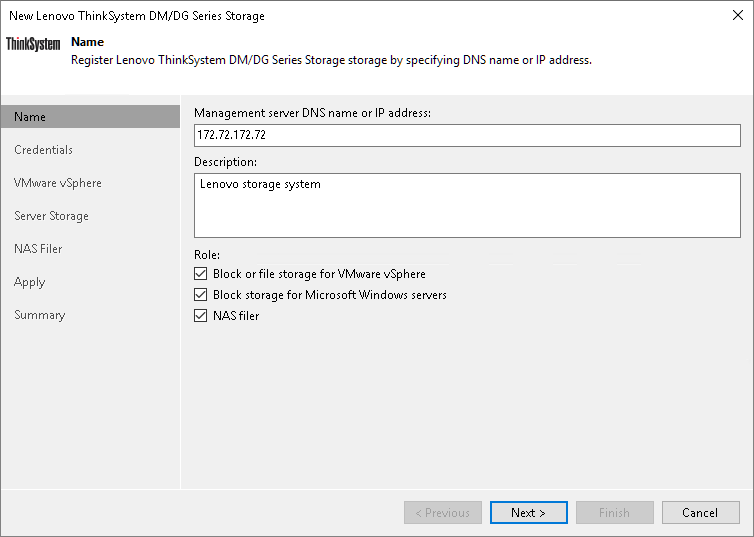Cancel the storage registration wizard

pos(701,513)
